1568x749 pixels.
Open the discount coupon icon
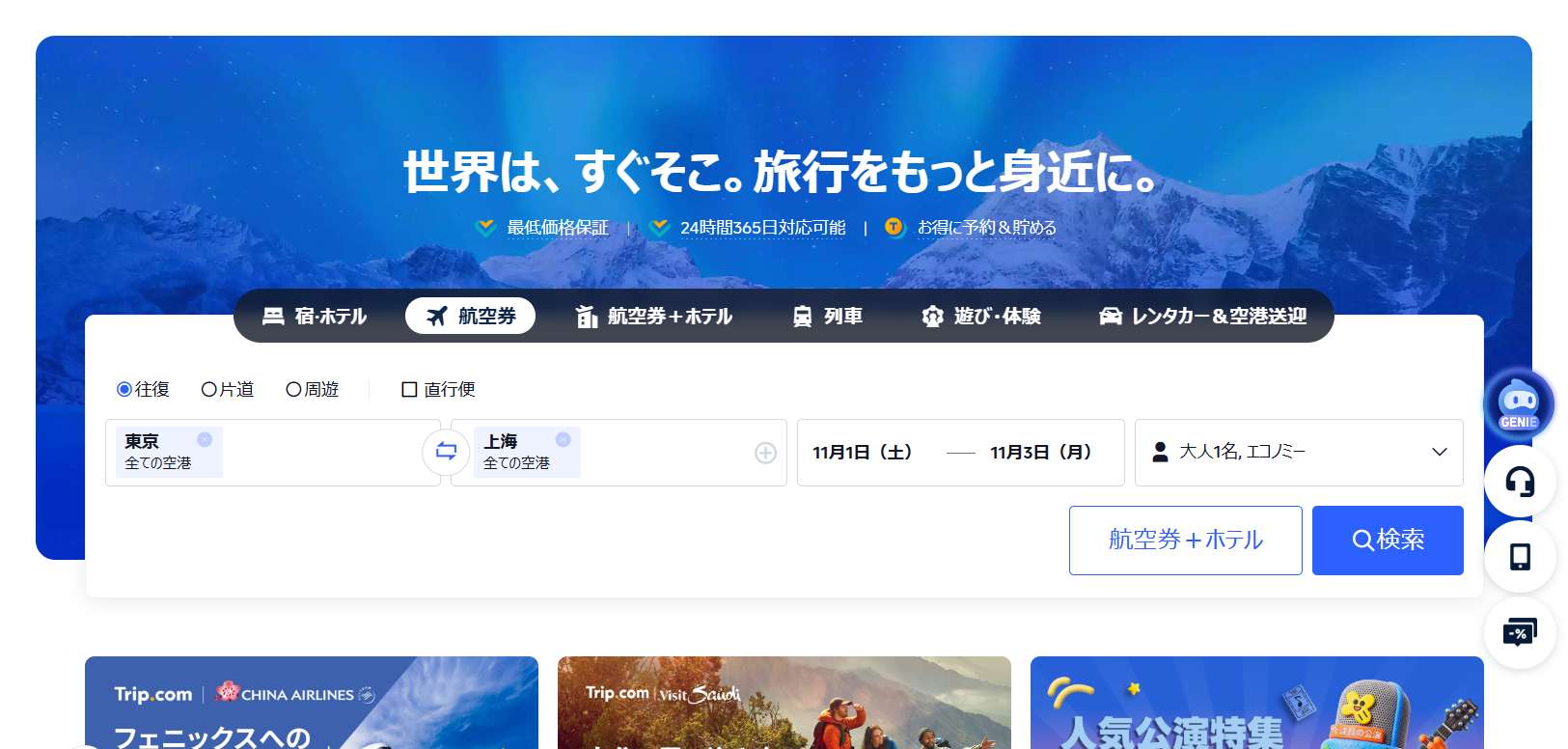click(1520, 633)
